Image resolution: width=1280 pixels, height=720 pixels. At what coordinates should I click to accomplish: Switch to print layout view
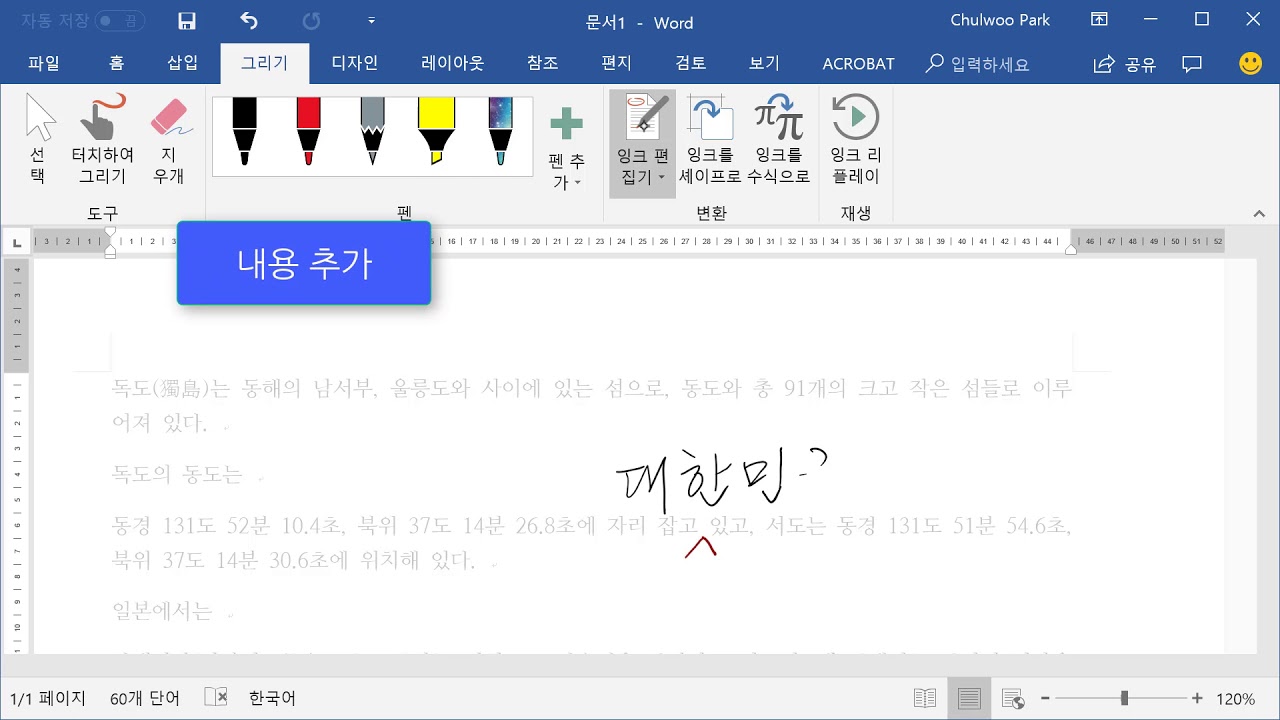[968, 698]
